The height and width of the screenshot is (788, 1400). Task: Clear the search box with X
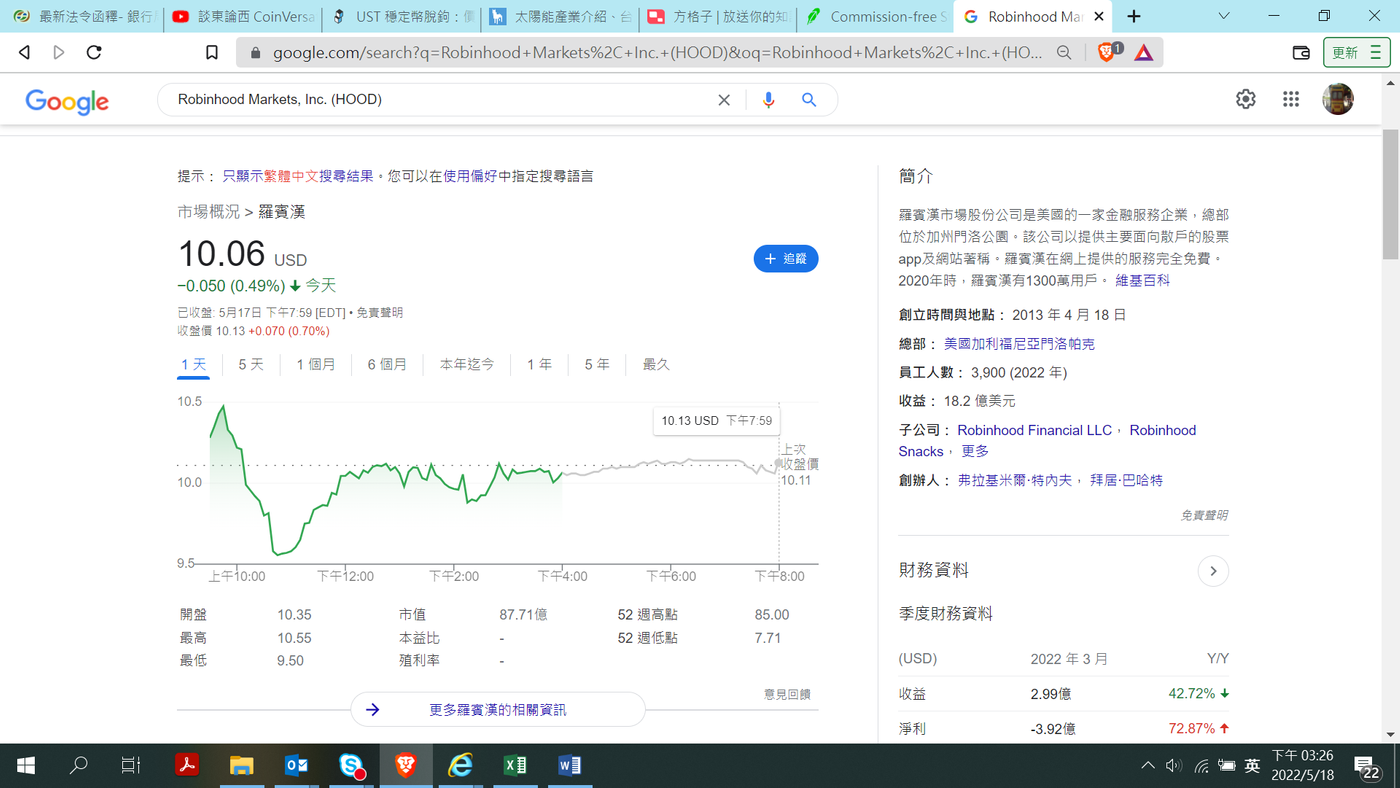pyautogui.click(x=724, y=100)
